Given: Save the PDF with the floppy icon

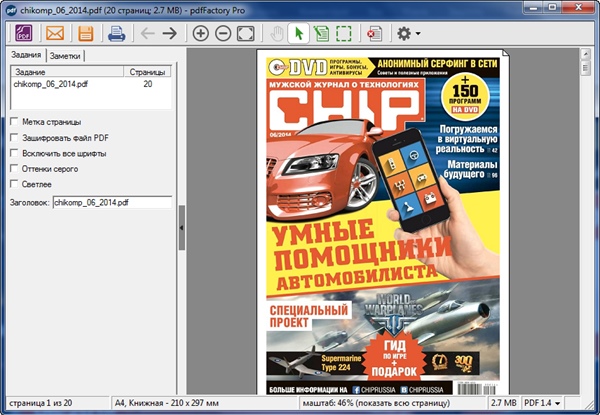Looking at the screenshot, I should [x=85, y=33].
